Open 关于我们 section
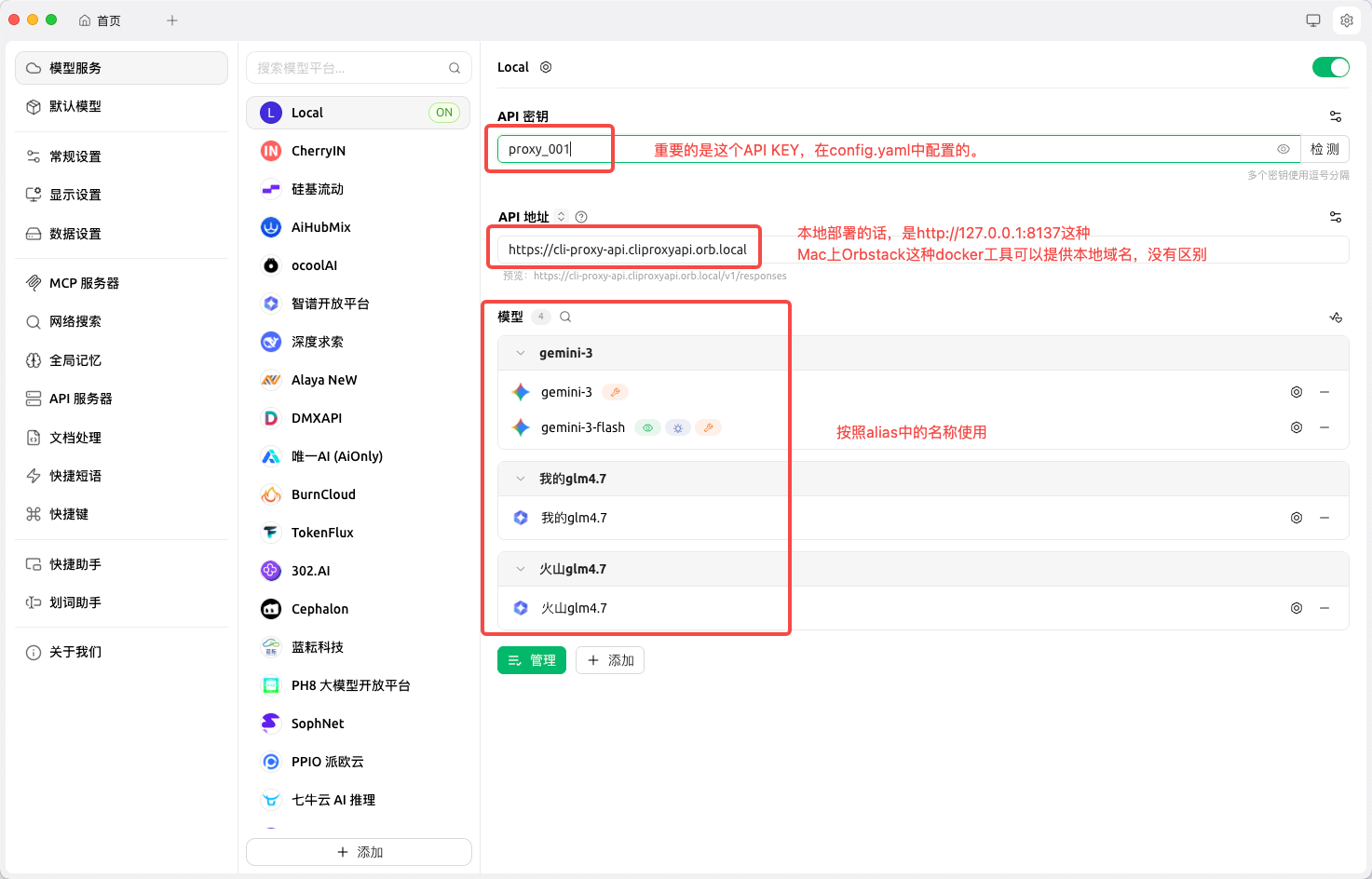Image resolution: width=1372 pixels, height=879 pixels. (x=122, y=652)
